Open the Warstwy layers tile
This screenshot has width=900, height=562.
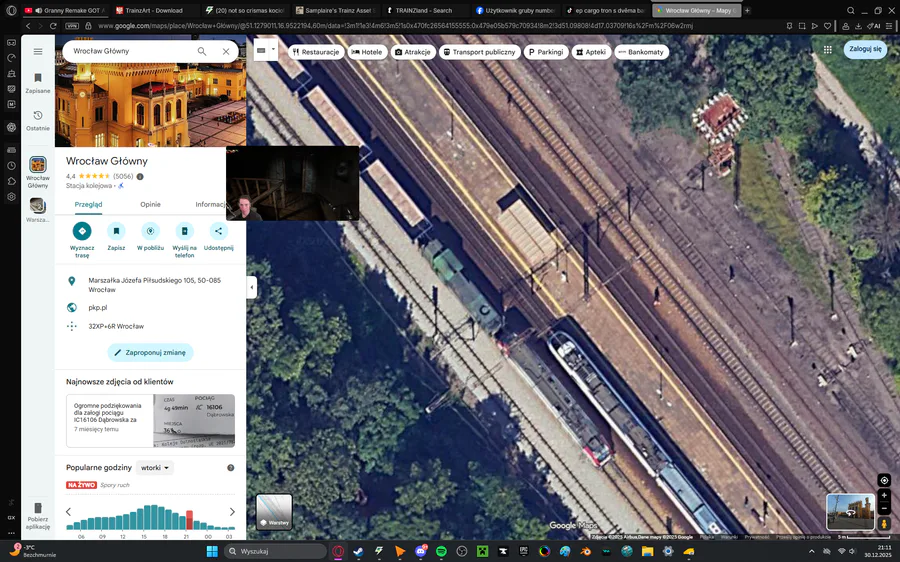coord(274,511)
